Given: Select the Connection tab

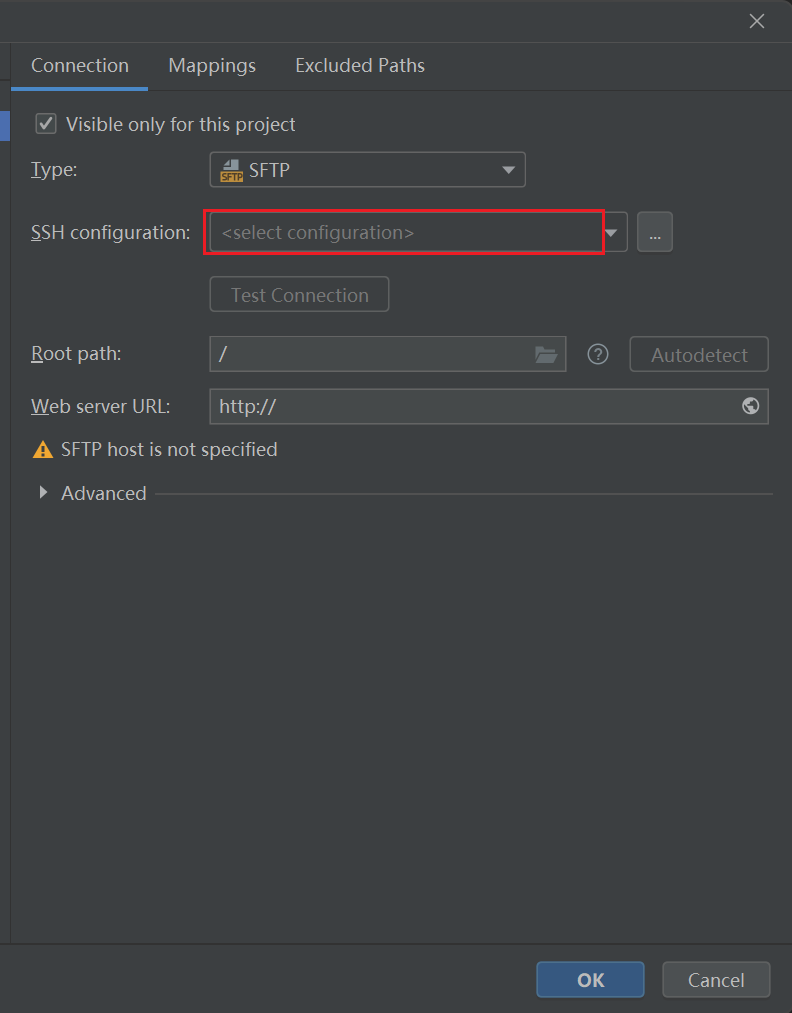Looking at the screenshot, I should (x=79, y=66).
